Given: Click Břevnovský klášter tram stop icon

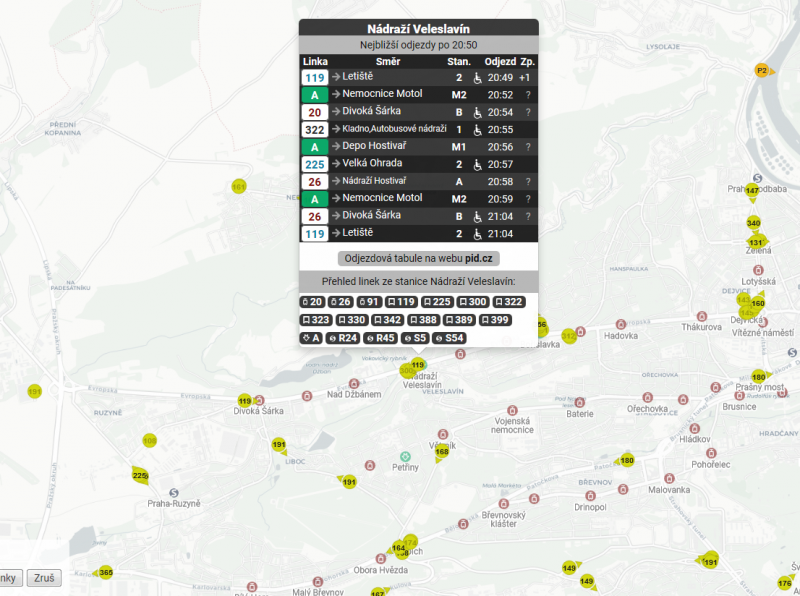Looking at the screenshot, I should pyautogui.click(x=504, y=504).
